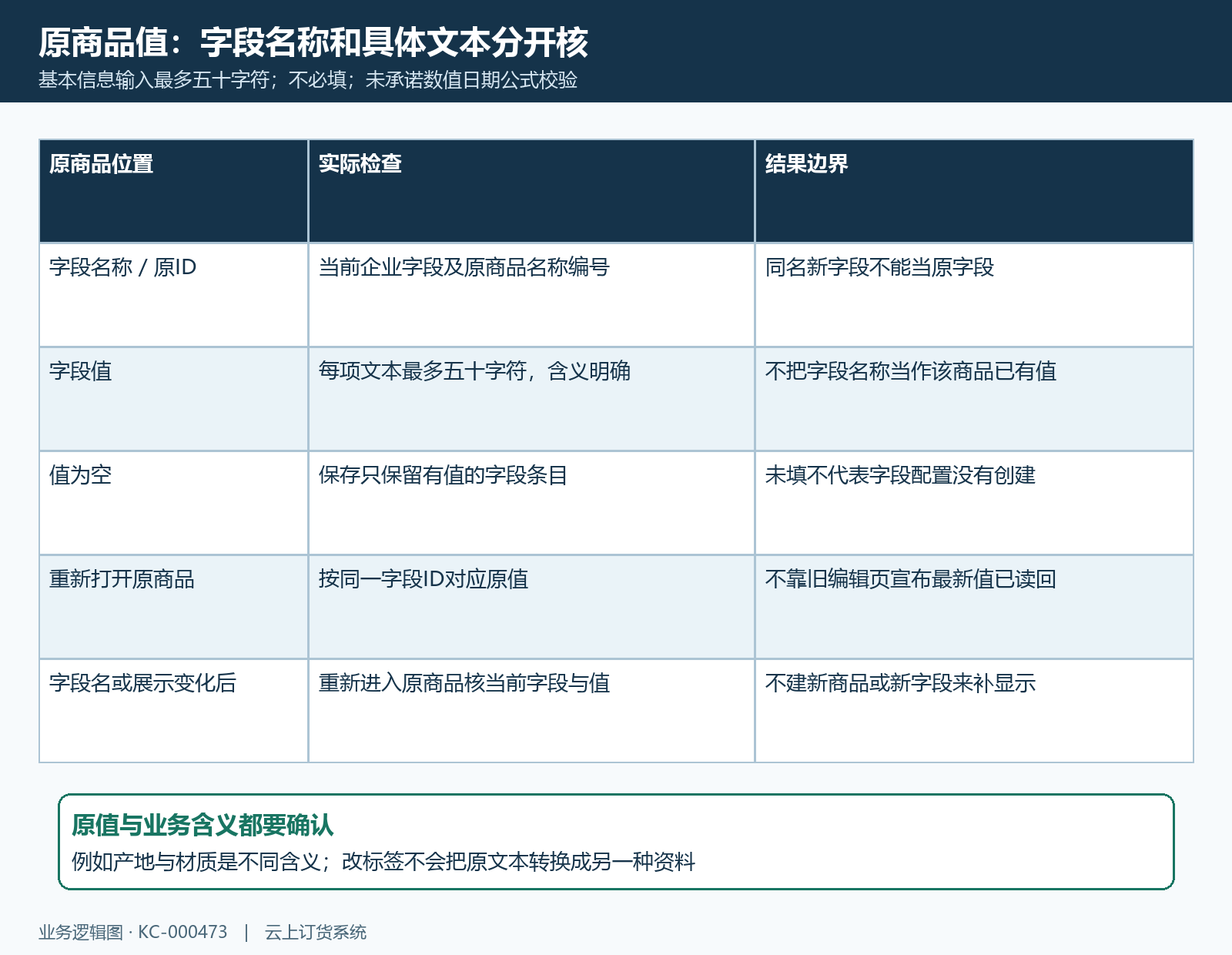Select the cell 每项文本最多五十字符，含义明确

coord(531,399)
